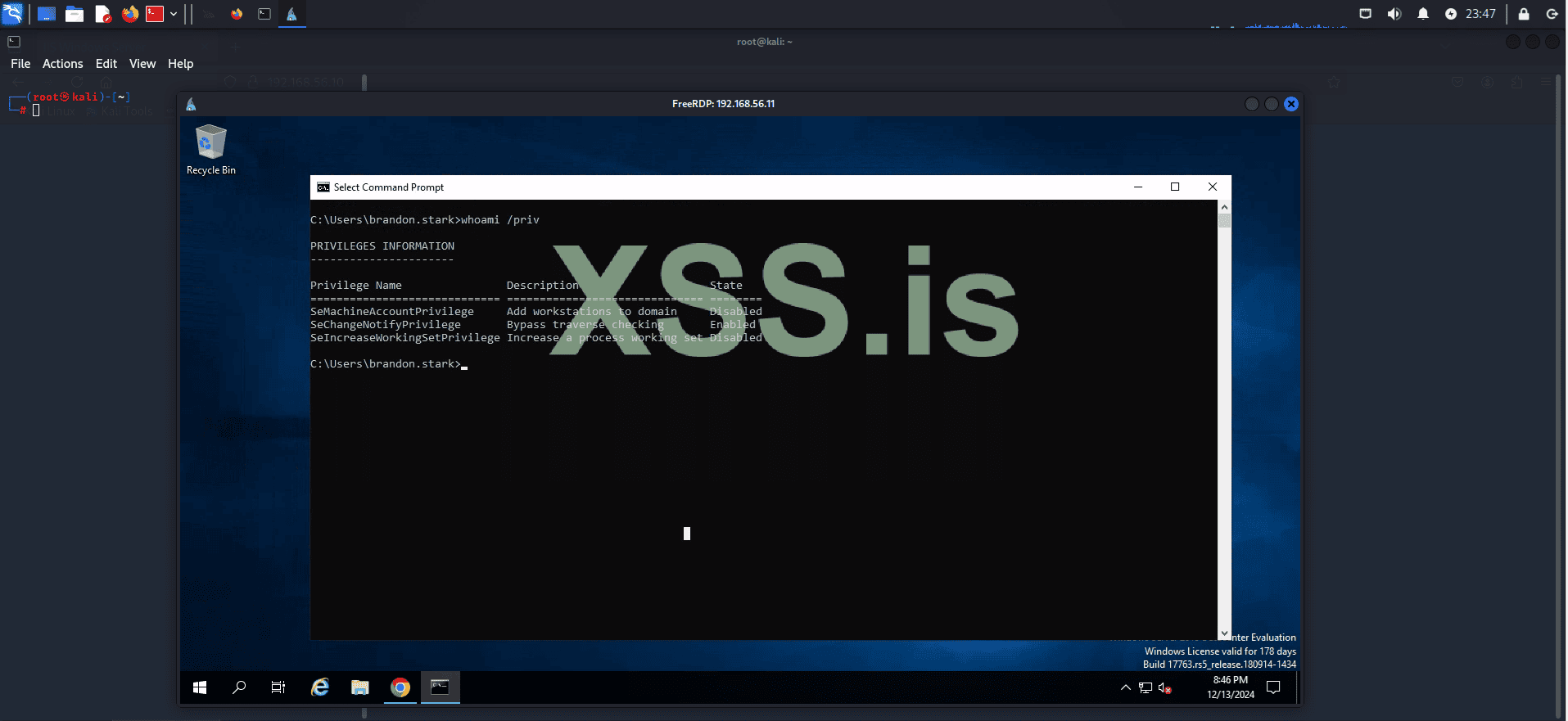Screen dimensions: 1568x721
Task: Launch the text editor from Kali panel
Action: click(102, 14)
